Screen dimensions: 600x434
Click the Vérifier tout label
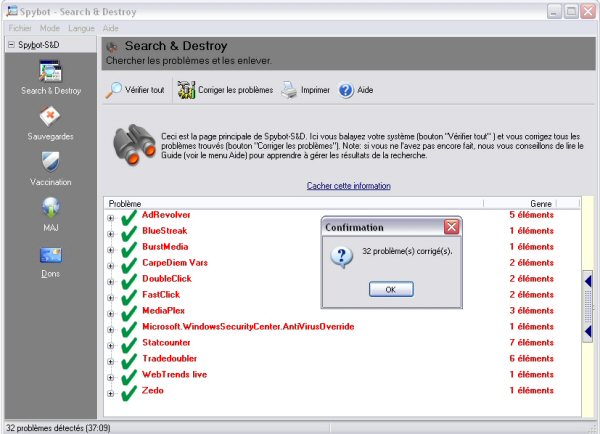(x=145, y=90)
